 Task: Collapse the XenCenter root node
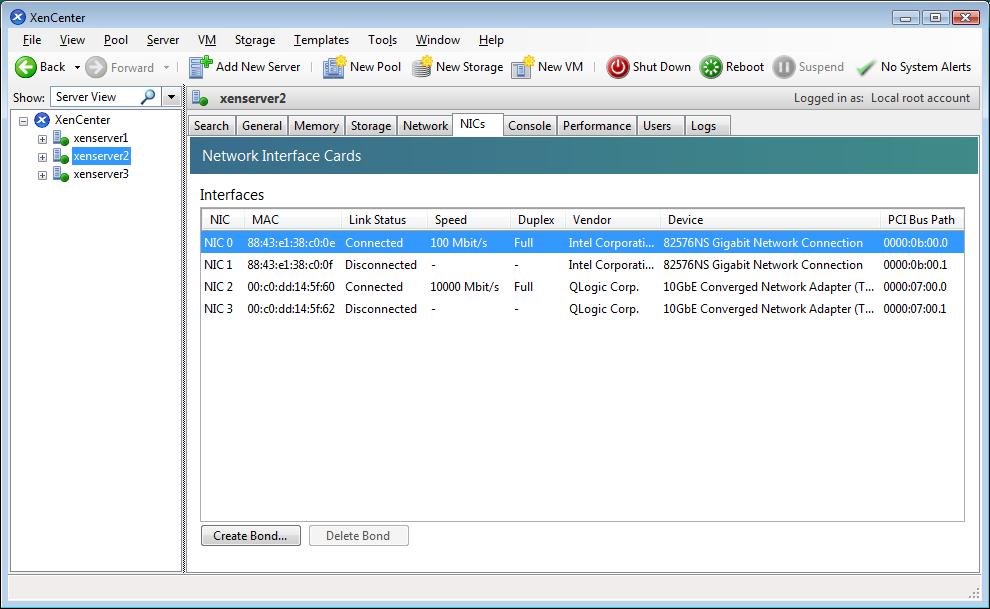pyautogui.click(x=23, y=121)
